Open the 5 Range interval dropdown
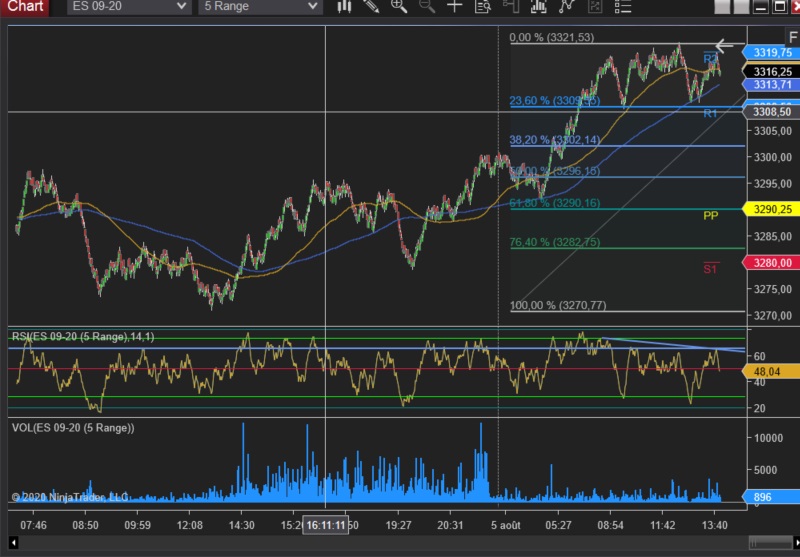The image size is (800, 557). tap(258, 6)
